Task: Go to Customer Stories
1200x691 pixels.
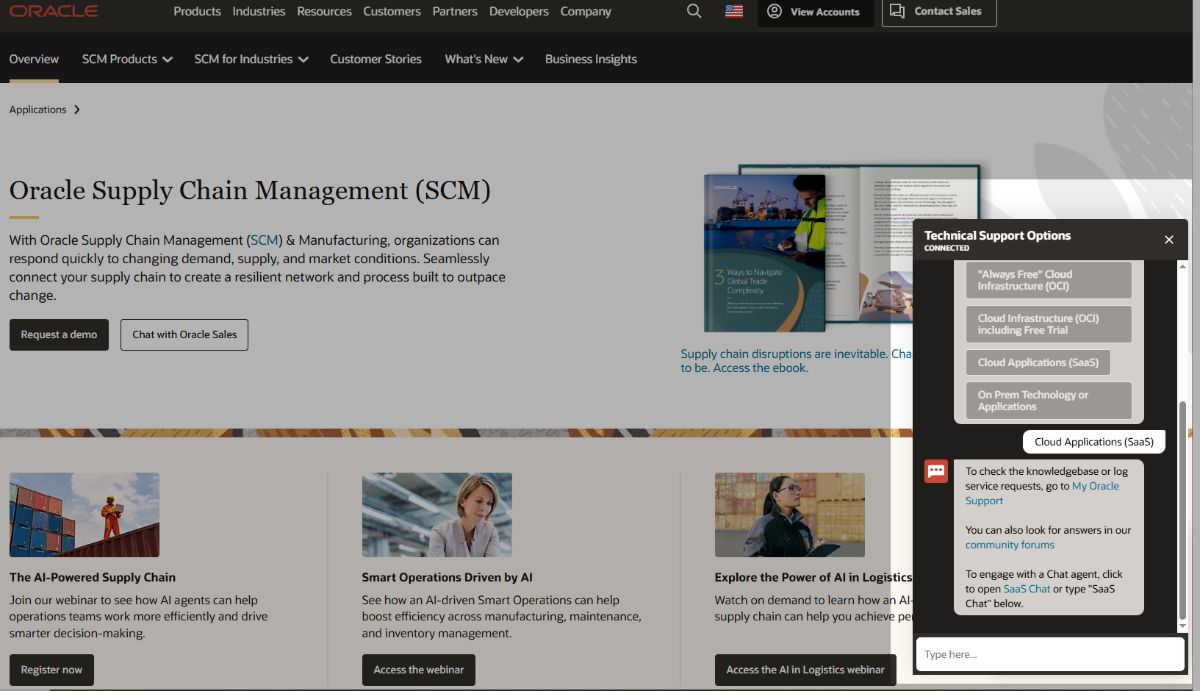Action: 376,59
